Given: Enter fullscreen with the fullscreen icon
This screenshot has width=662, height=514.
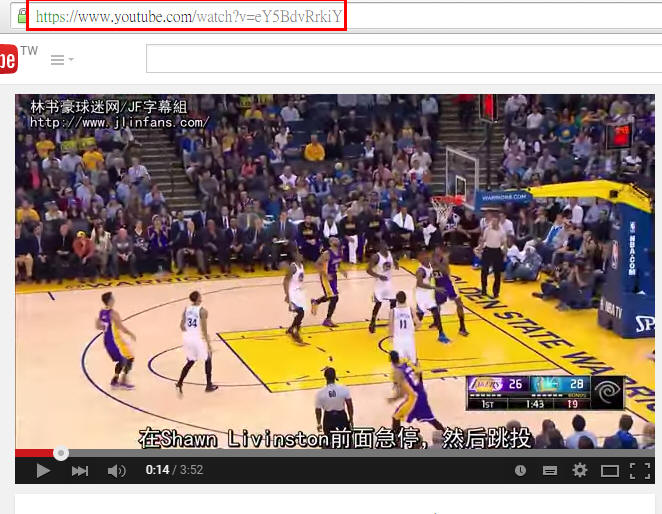Looking at the screenshot, I should pos(640,470).
